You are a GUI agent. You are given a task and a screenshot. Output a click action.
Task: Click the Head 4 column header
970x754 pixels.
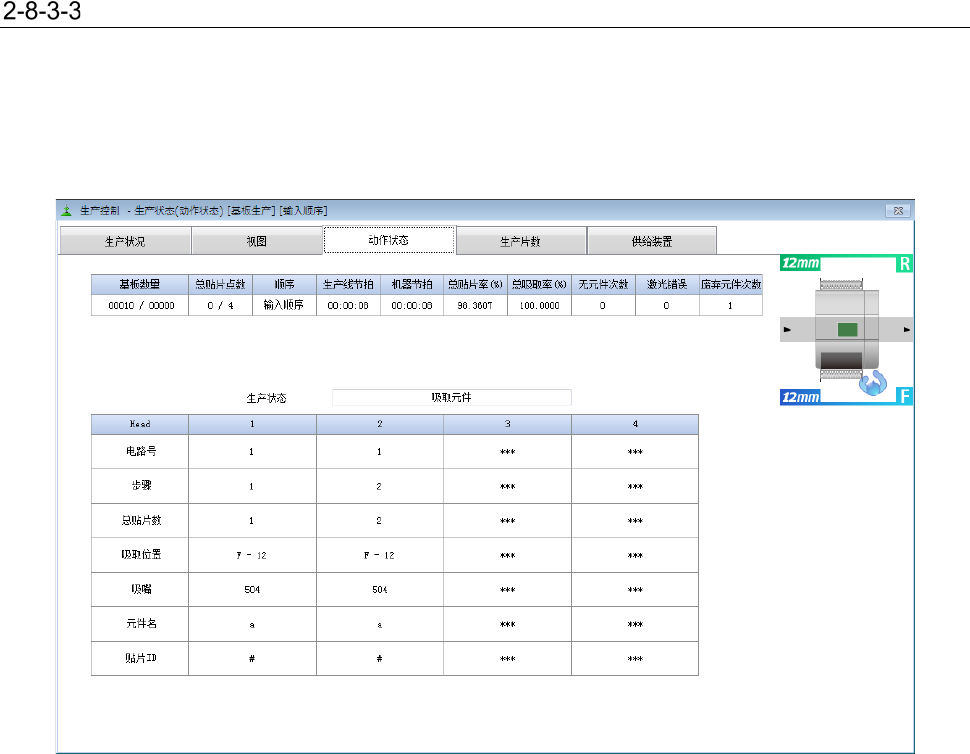635,424
